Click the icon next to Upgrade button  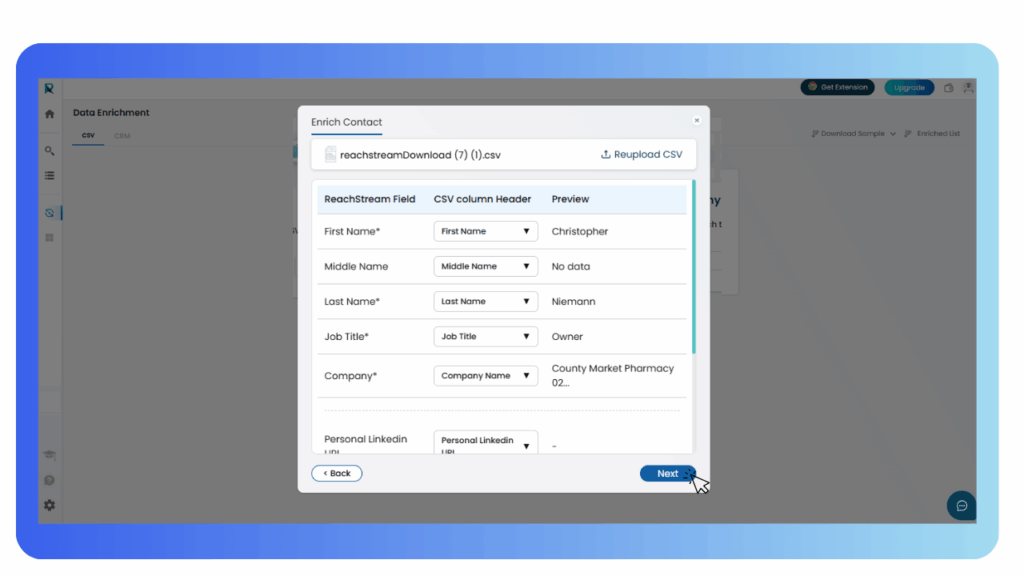pyautogui.click(x=948, y=88)
